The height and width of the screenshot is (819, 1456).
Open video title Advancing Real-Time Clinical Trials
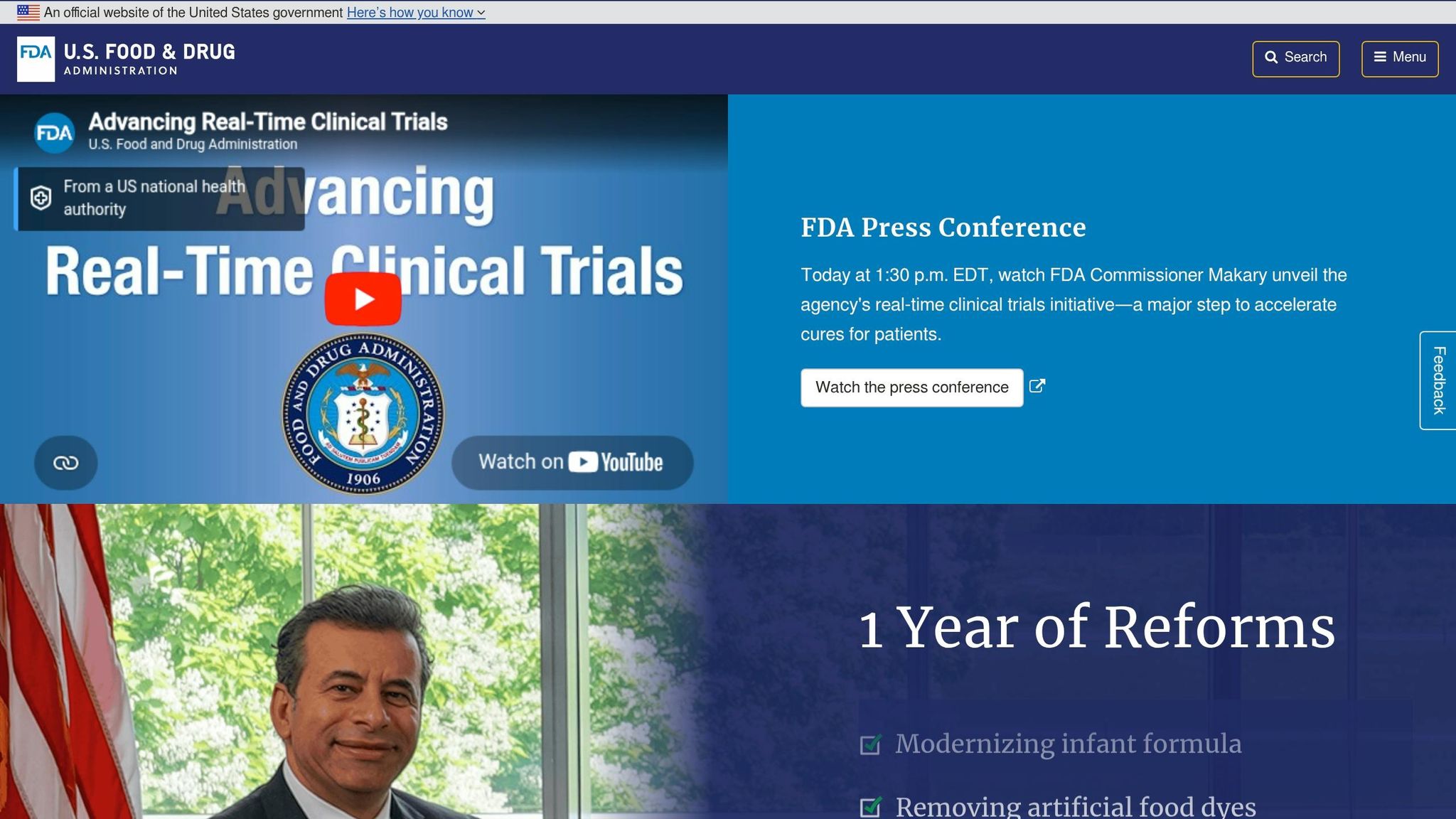click(x=268, y=122)
